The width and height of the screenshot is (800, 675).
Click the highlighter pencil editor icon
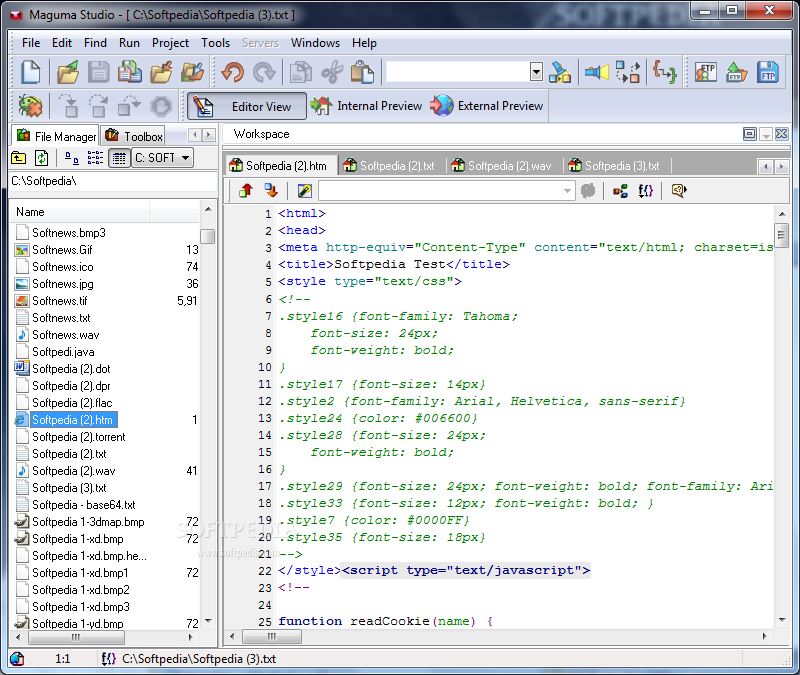[x=305, y=190]
